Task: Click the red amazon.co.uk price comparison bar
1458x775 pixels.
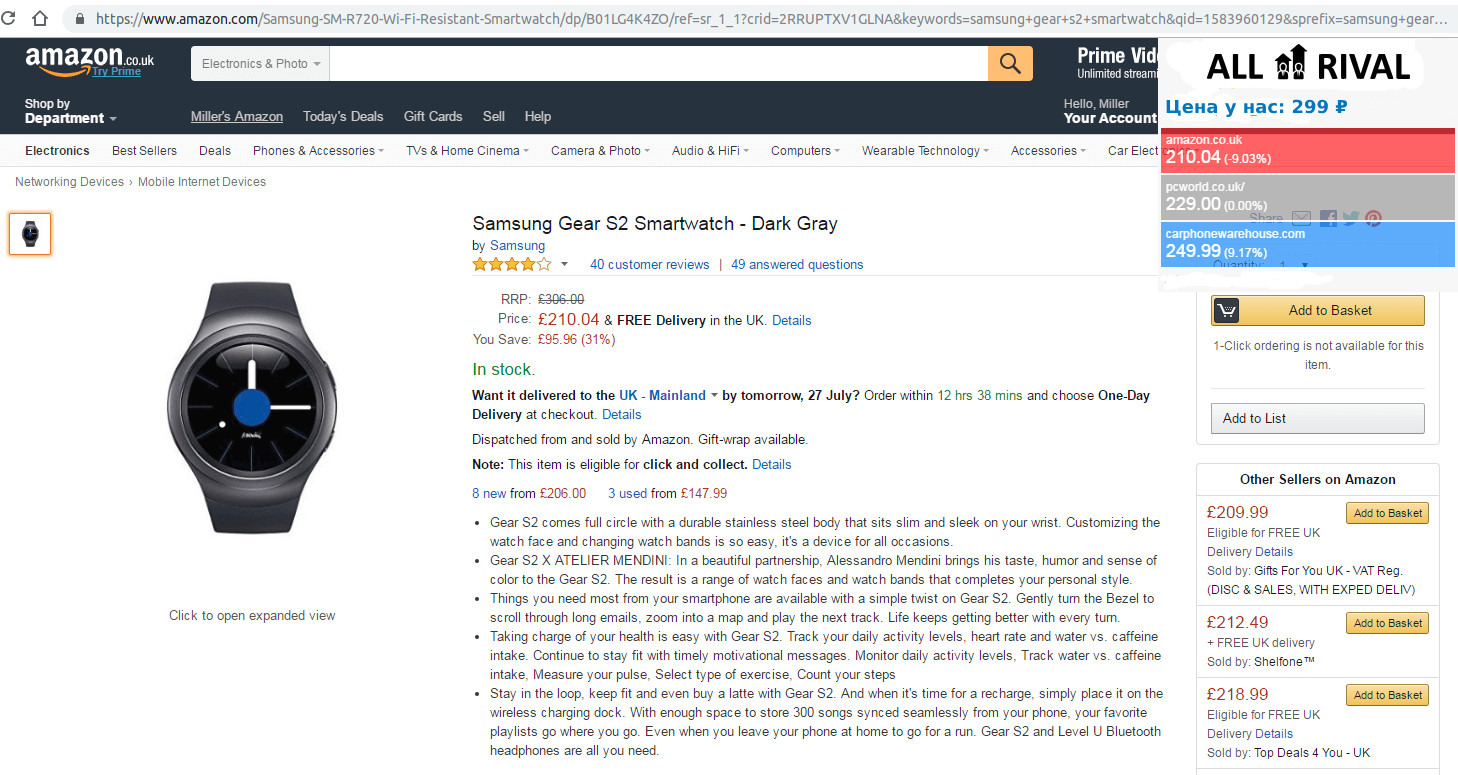Action: click(1307, 150)
